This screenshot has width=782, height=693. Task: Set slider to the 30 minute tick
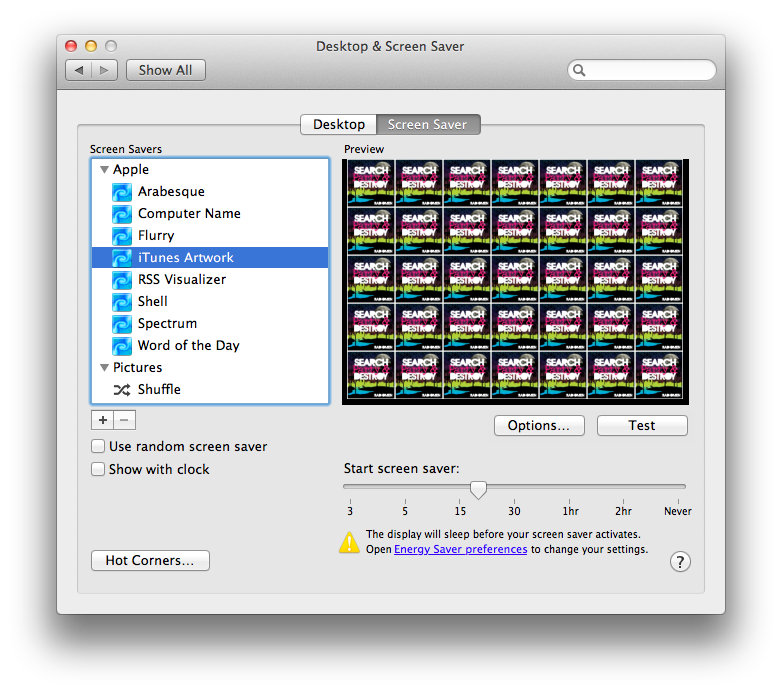click(x=514, y=502)
